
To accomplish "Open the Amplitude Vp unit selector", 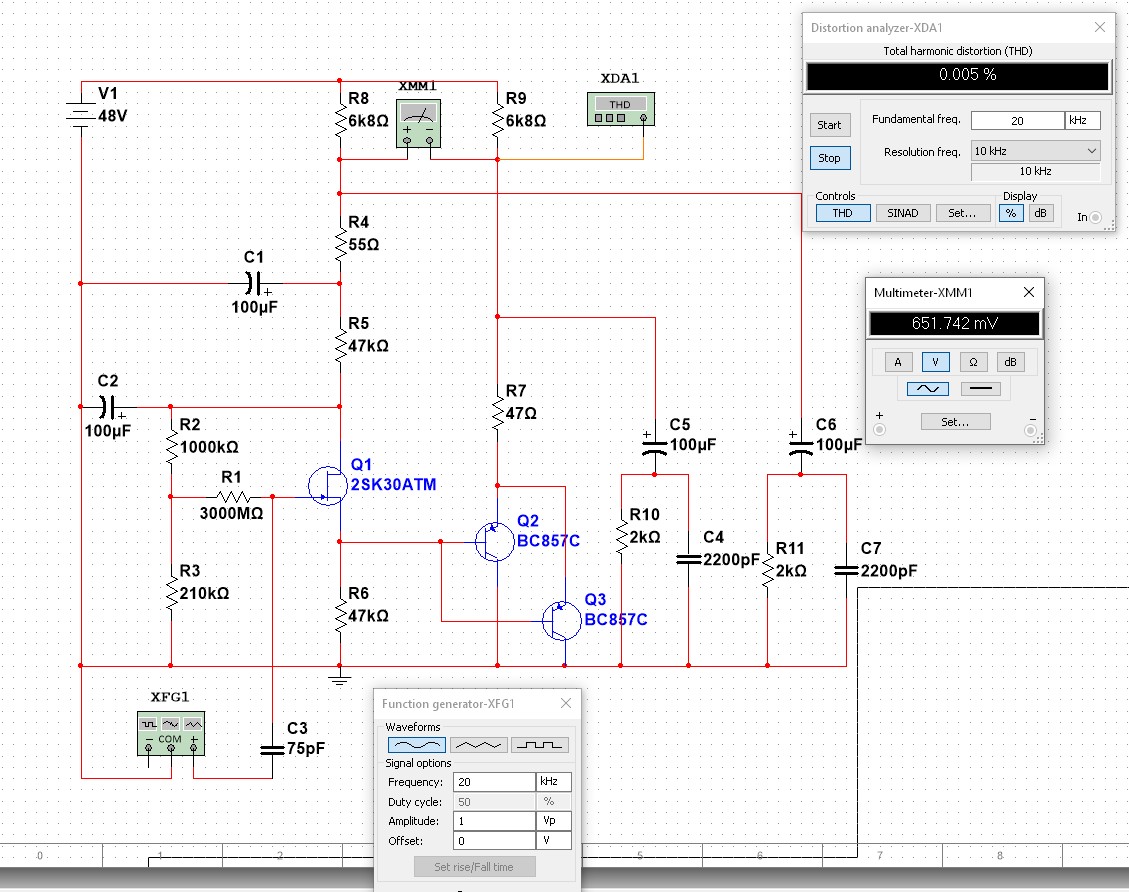I will pos(554,821).
